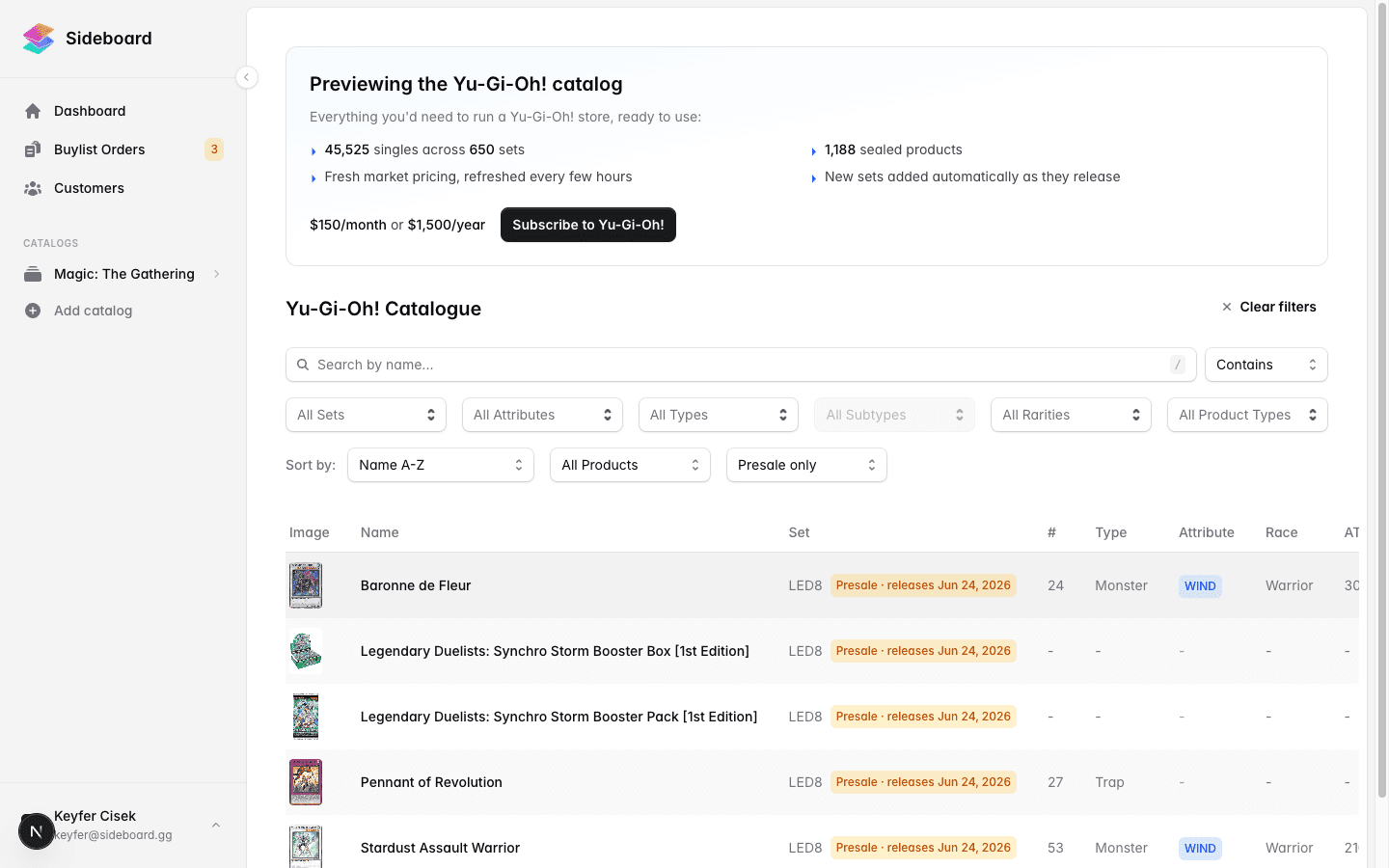The image size is (1389, 868).
Task: Click the $1,500/year pricing text
Action: point(446,225)
